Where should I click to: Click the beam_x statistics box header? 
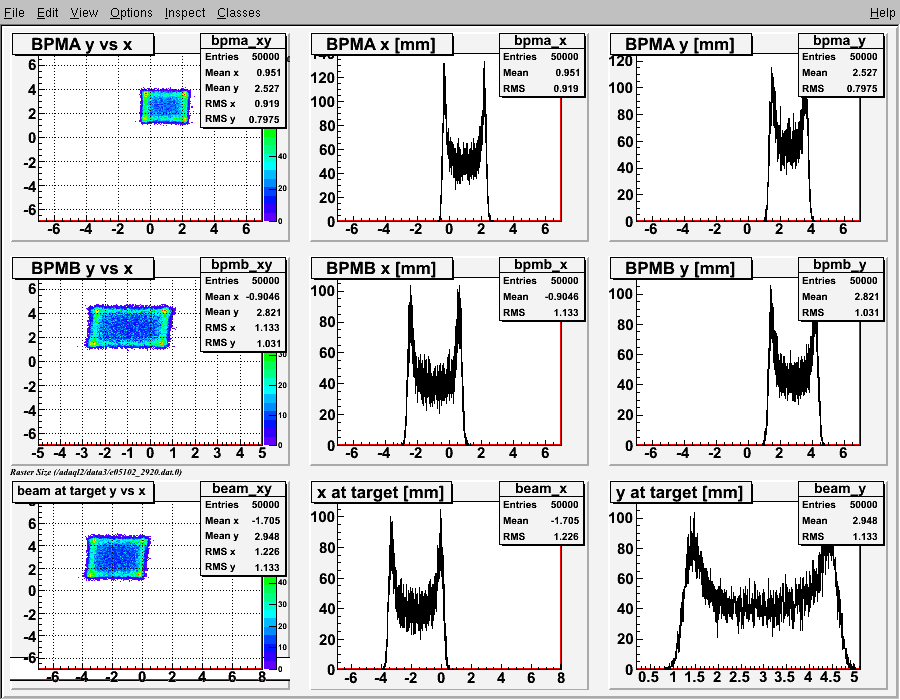coord(541,488)
